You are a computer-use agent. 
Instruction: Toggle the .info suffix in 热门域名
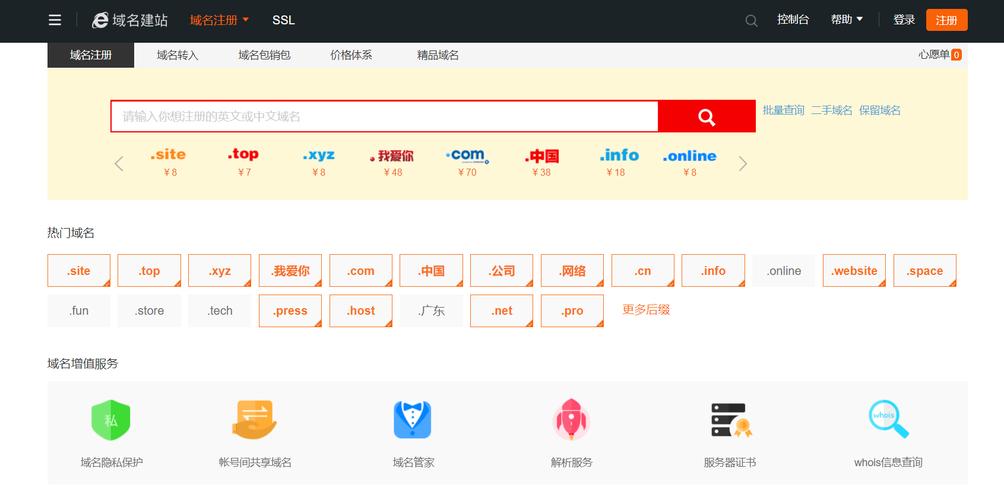pos(713,271)
